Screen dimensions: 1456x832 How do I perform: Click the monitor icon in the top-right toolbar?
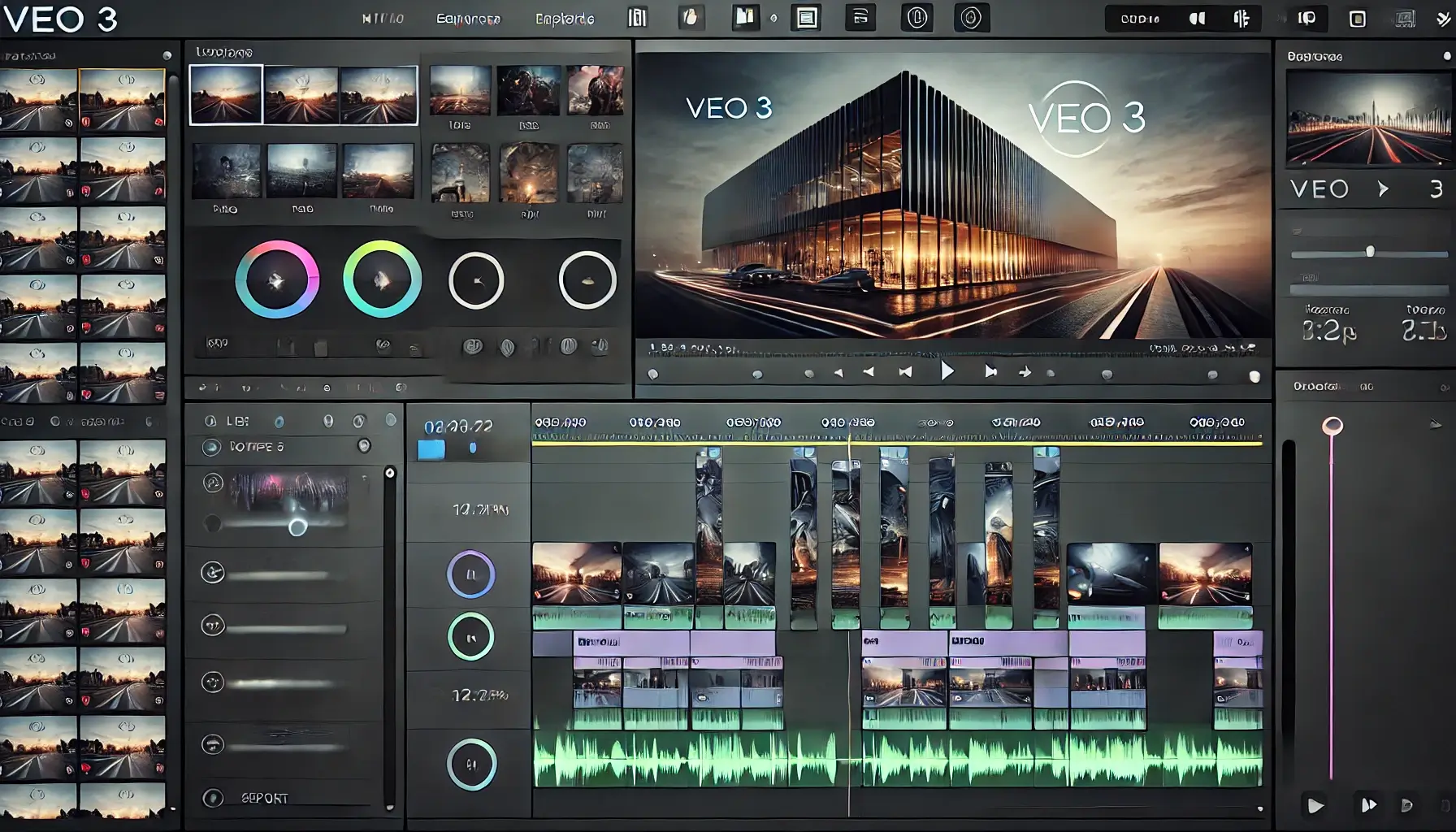[1405, 19]
